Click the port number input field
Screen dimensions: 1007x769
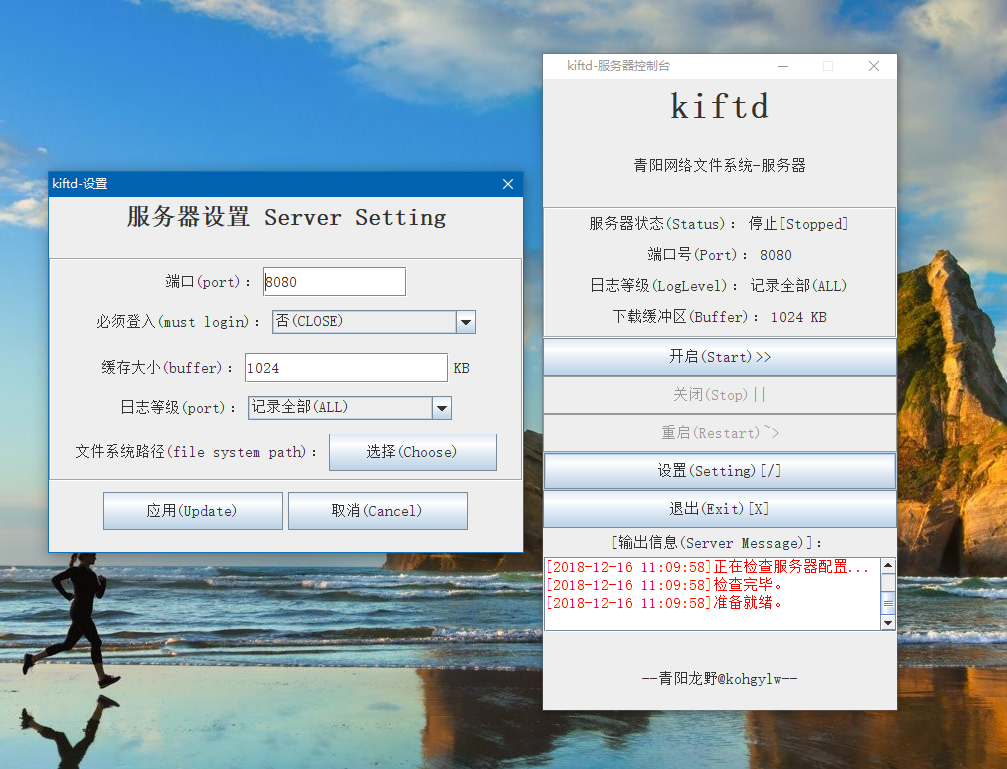tap(334, 282)
